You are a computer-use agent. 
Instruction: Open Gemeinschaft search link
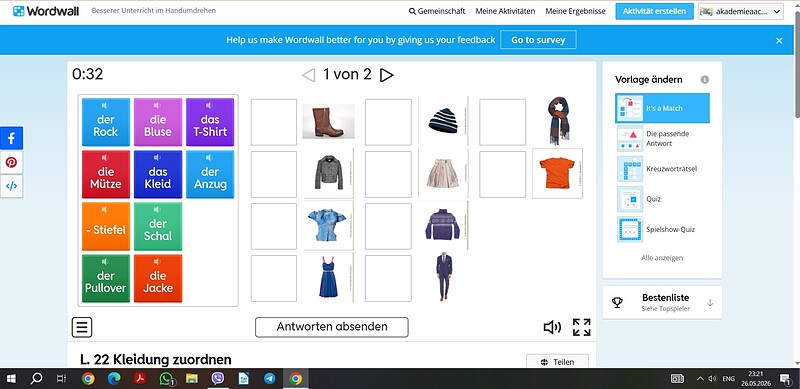[x=437, y=11]
